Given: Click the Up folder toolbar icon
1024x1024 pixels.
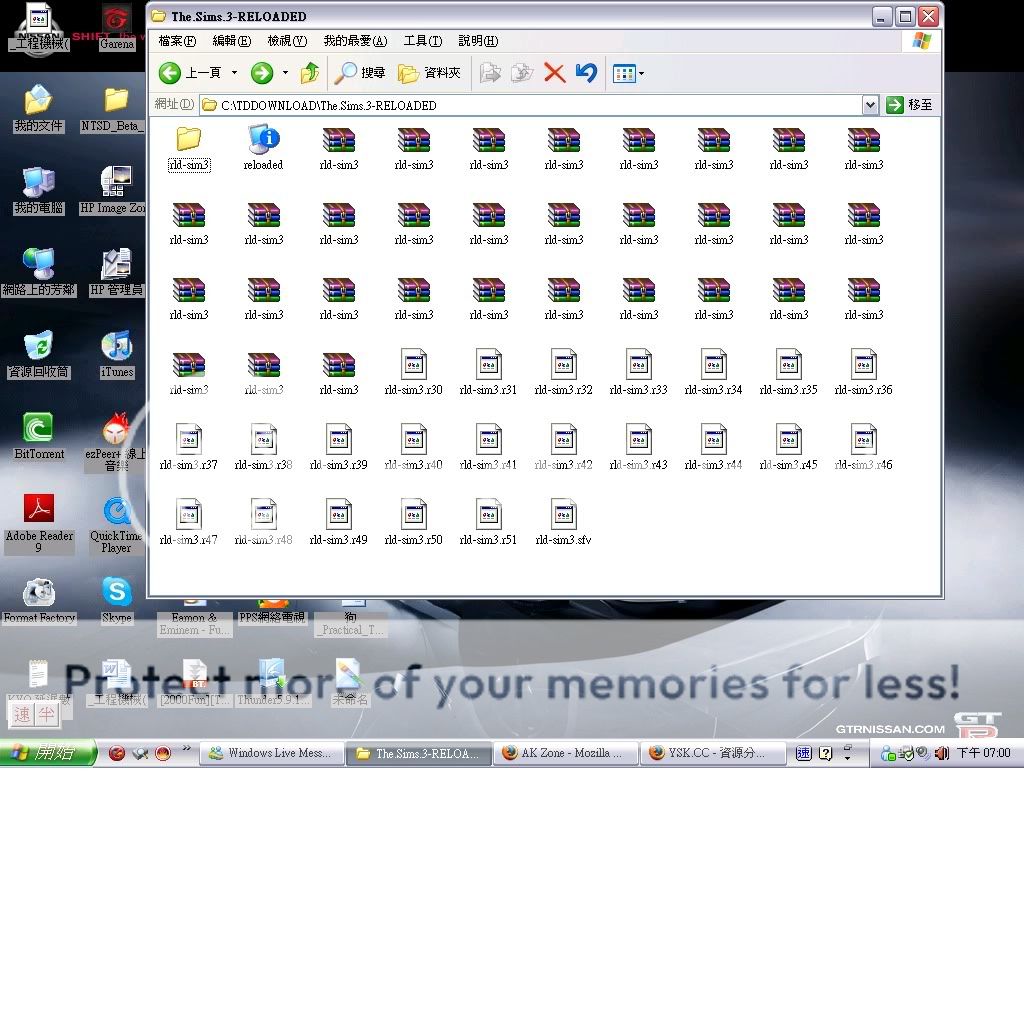Looking at the screenshot, I should 310,73.
